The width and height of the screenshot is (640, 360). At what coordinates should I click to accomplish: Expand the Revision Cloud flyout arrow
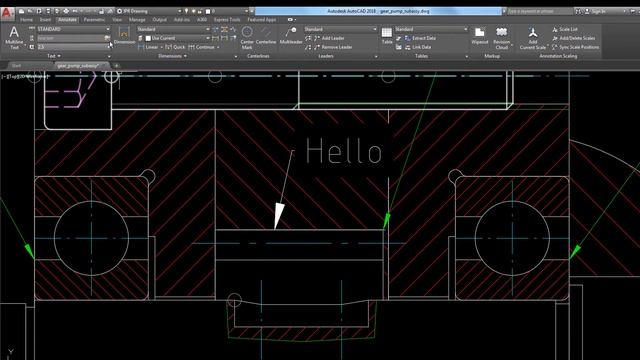click(511, 46)
